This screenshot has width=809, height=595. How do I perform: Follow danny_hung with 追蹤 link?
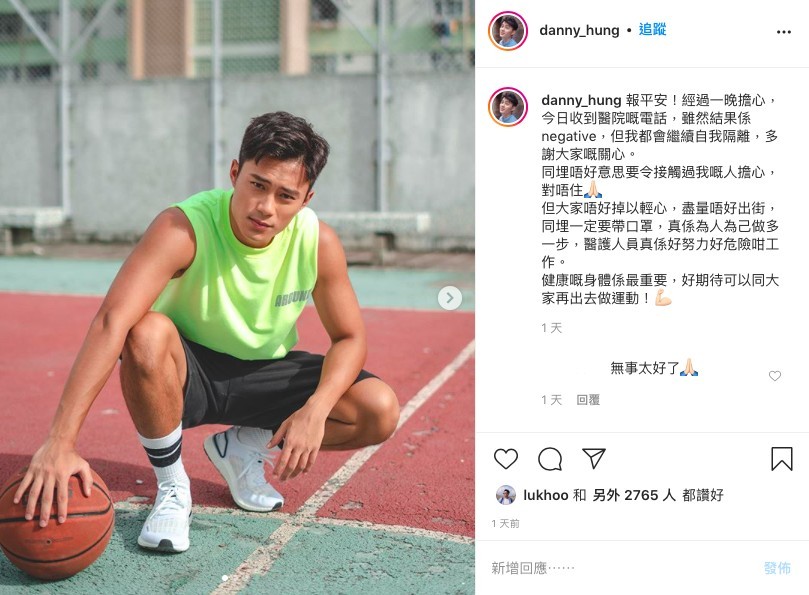point(652,29)
